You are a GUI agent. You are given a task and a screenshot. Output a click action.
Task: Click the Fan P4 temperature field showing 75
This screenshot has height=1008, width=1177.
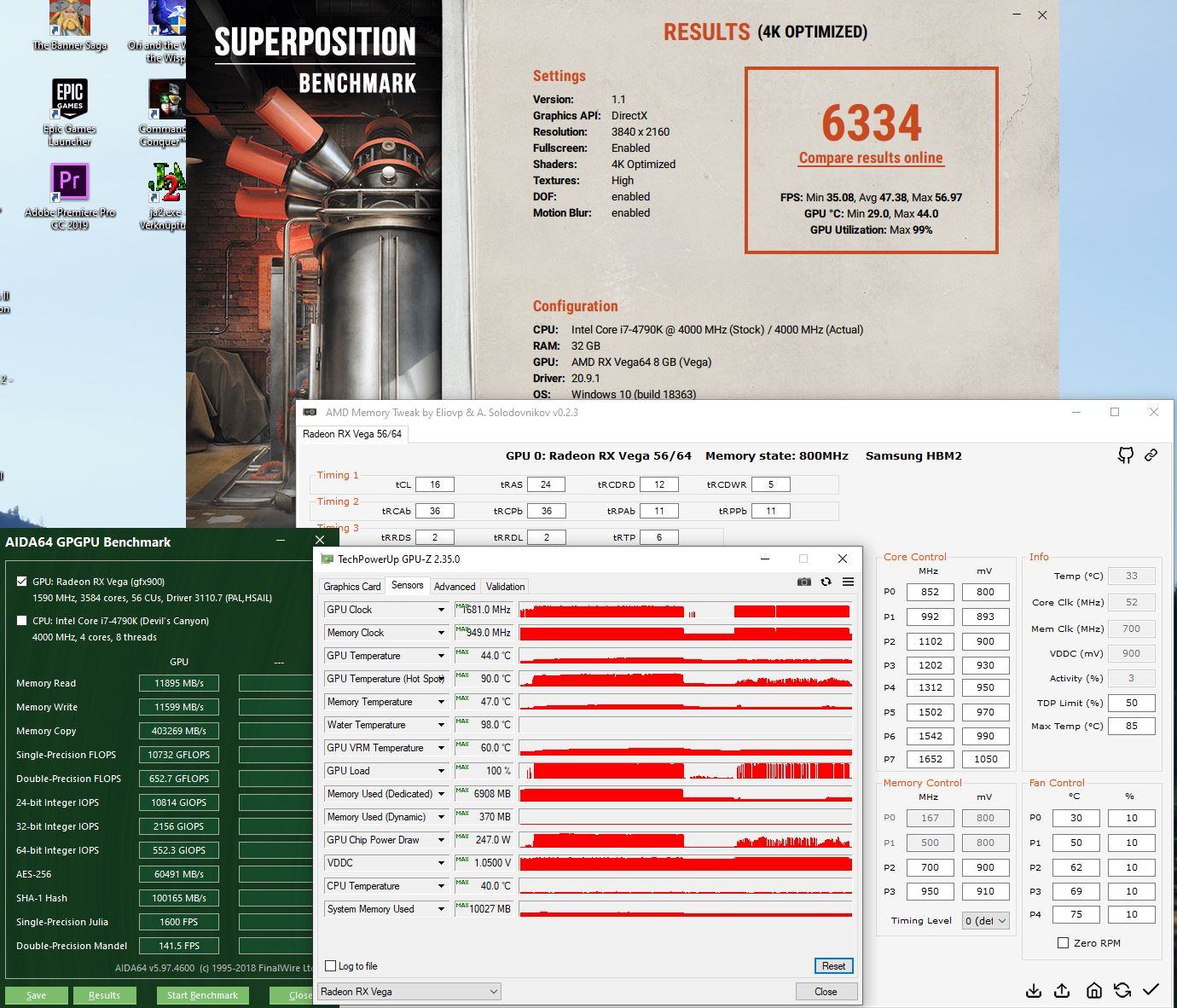[x=1076, y=914]
